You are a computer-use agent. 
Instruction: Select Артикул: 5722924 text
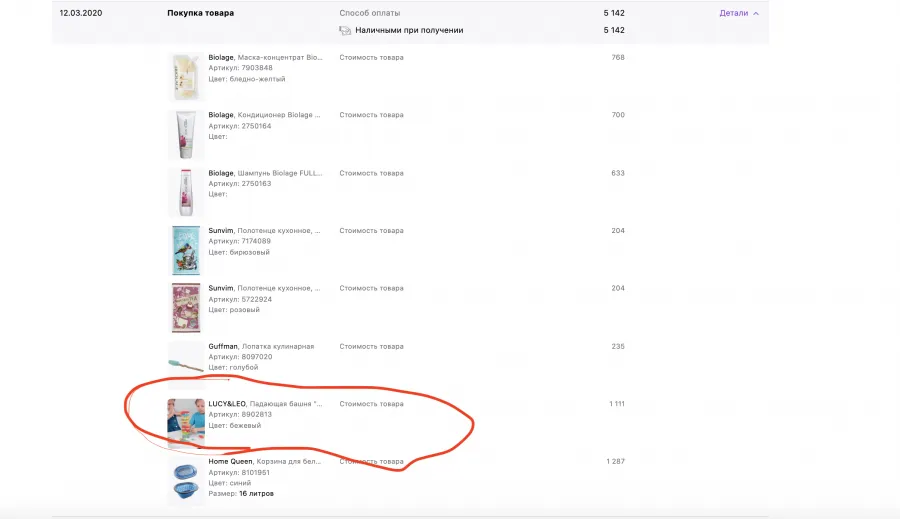point(240,299)
